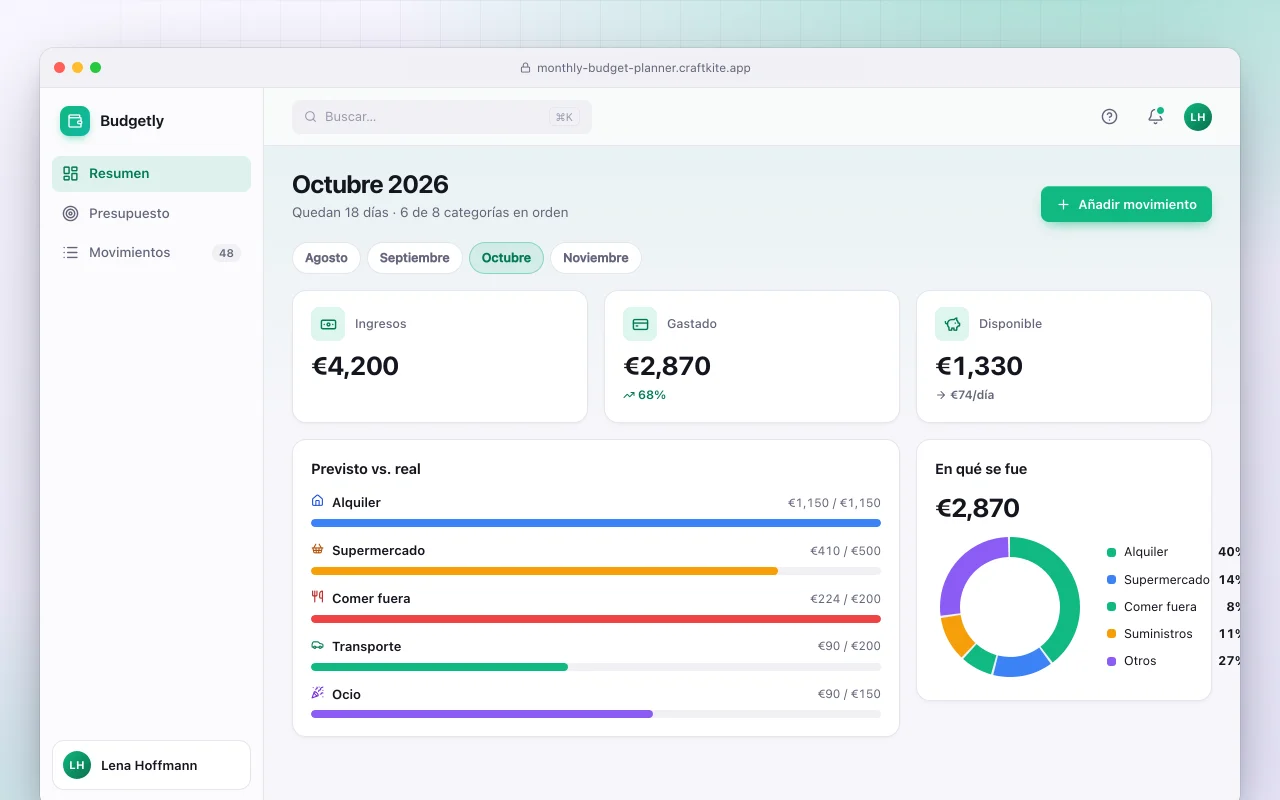Open Movimientos in sidebar
Image resolution: width=1280 pixels, height=800 pixels.
point(151,253)
